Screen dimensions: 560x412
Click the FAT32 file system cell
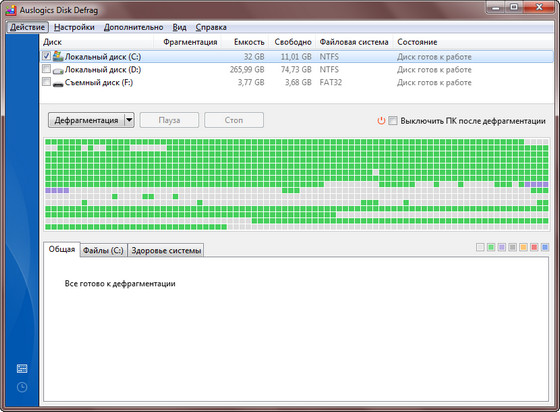(x=331, y=82)
